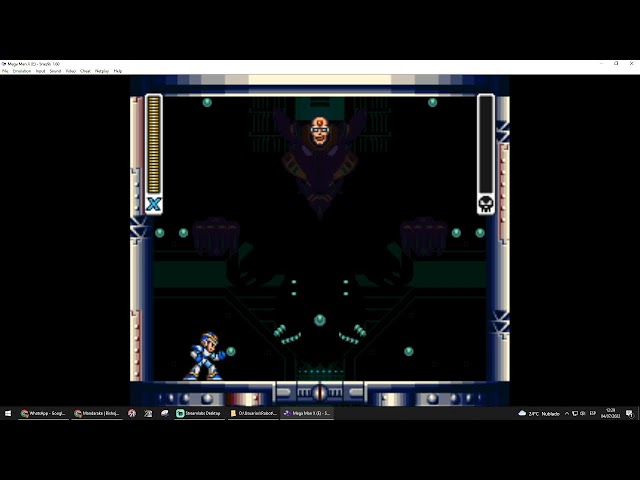Image resolution: width=640 pixels, height=480 pixels.
Task: Open the Video menu
Action: point(71,71)
